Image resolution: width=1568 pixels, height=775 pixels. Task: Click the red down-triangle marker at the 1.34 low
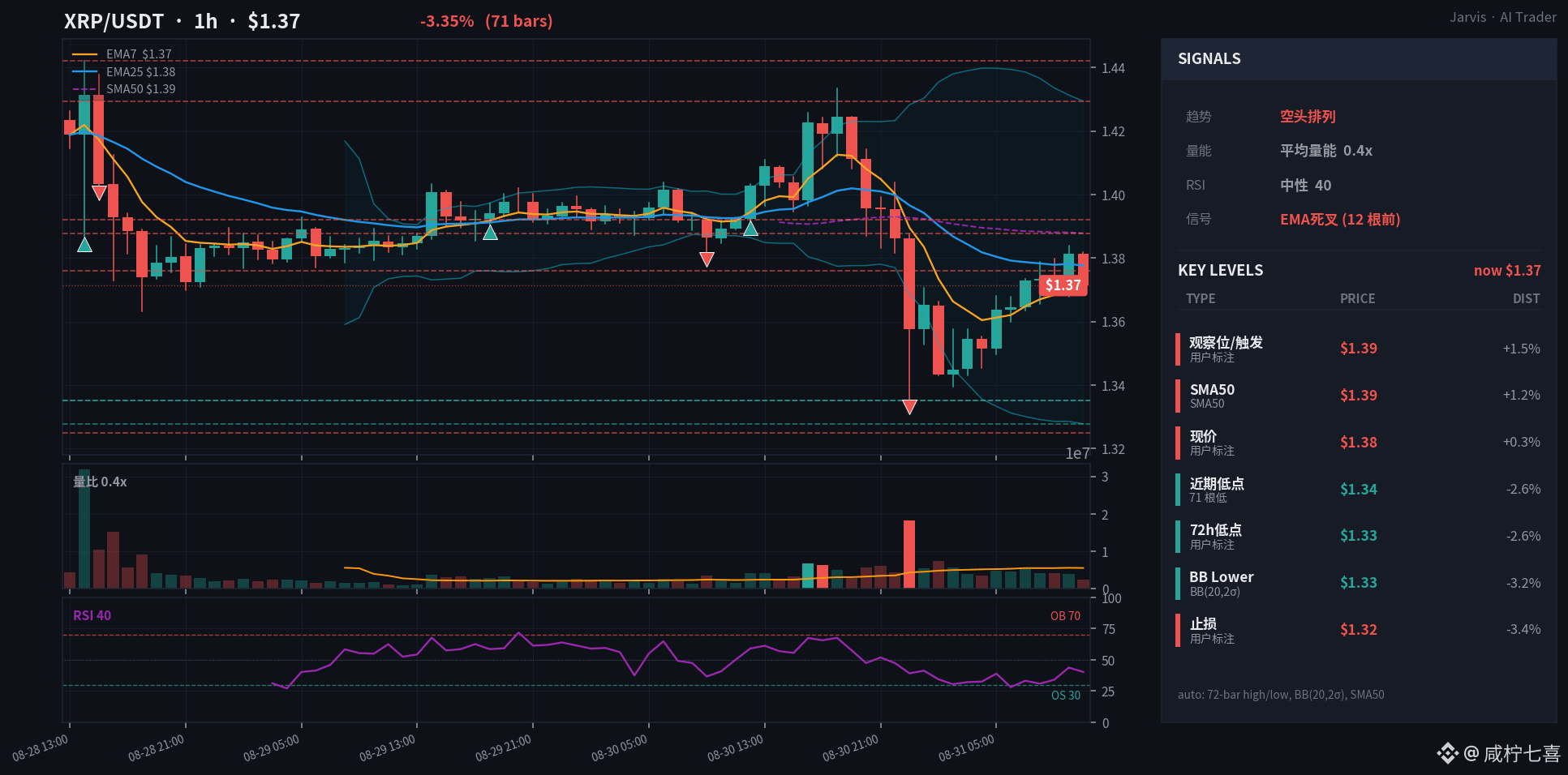(909, 407)
